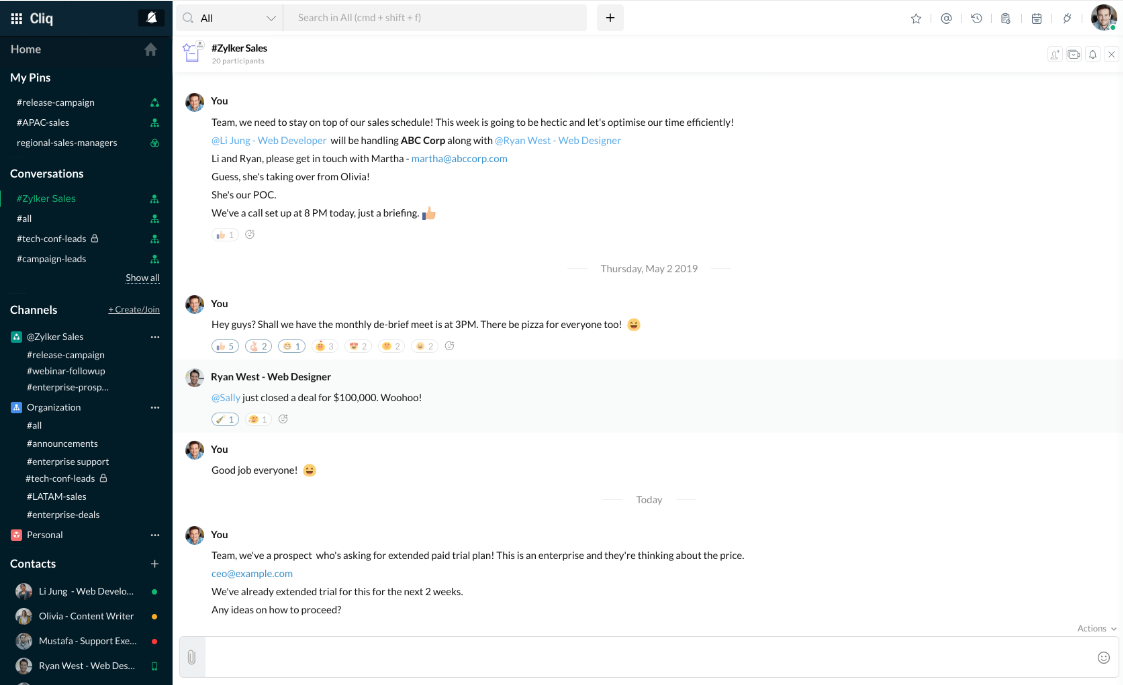
Task: Open martha@abccorp.com email link
Action: [x=459, y=159]
